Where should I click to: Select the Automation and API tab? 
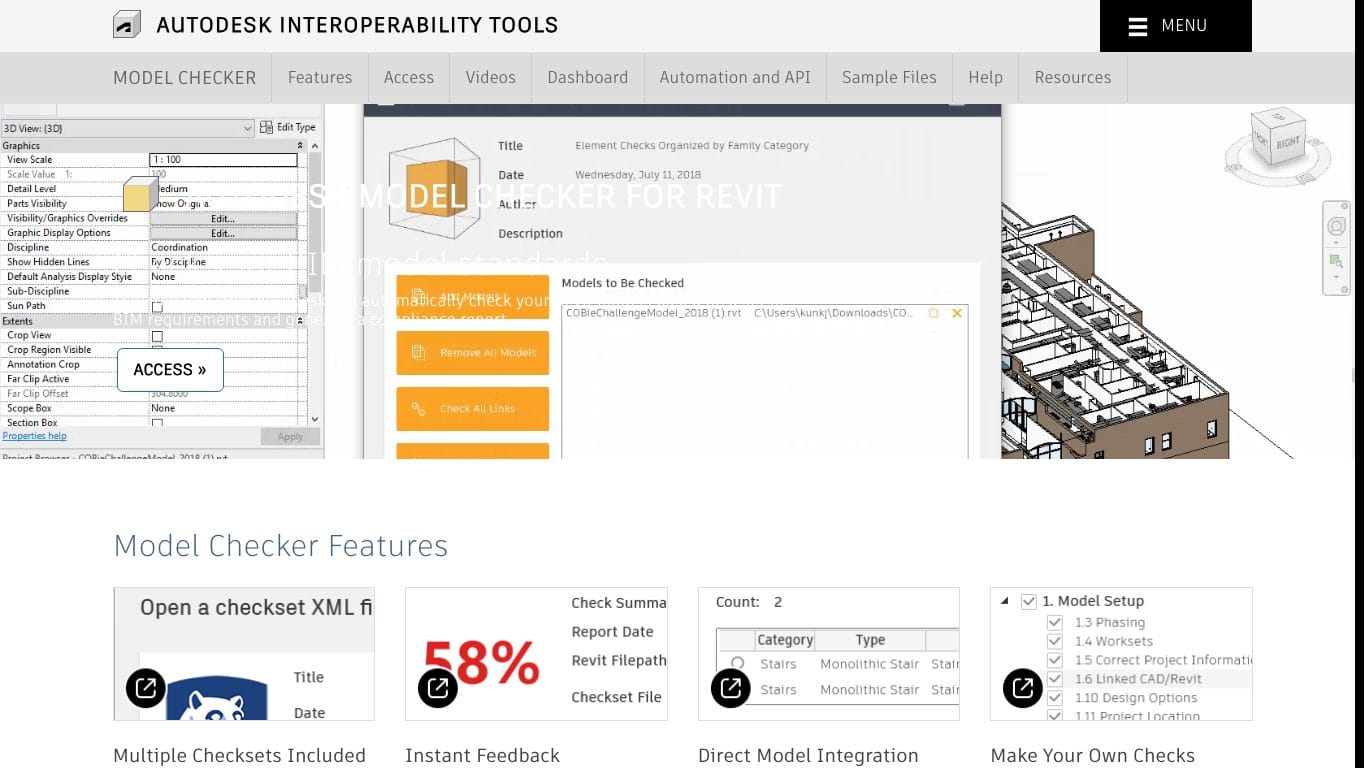coord(735,77)
